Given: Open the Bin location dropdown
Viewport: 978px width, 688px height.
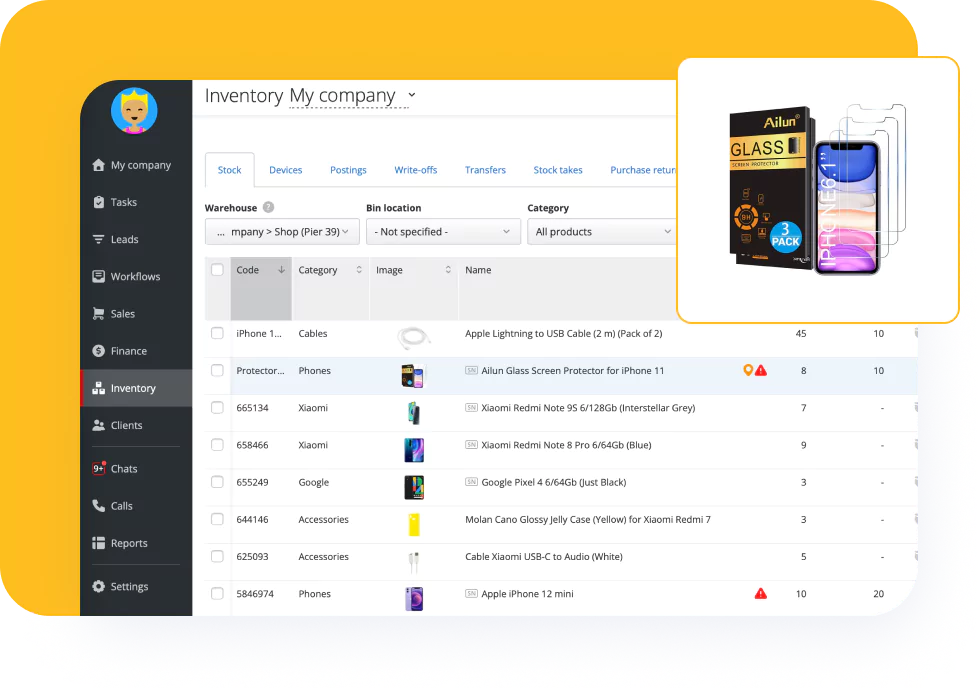Looking at the screenshot, I should pyautogui.click(x=443, y=231).
